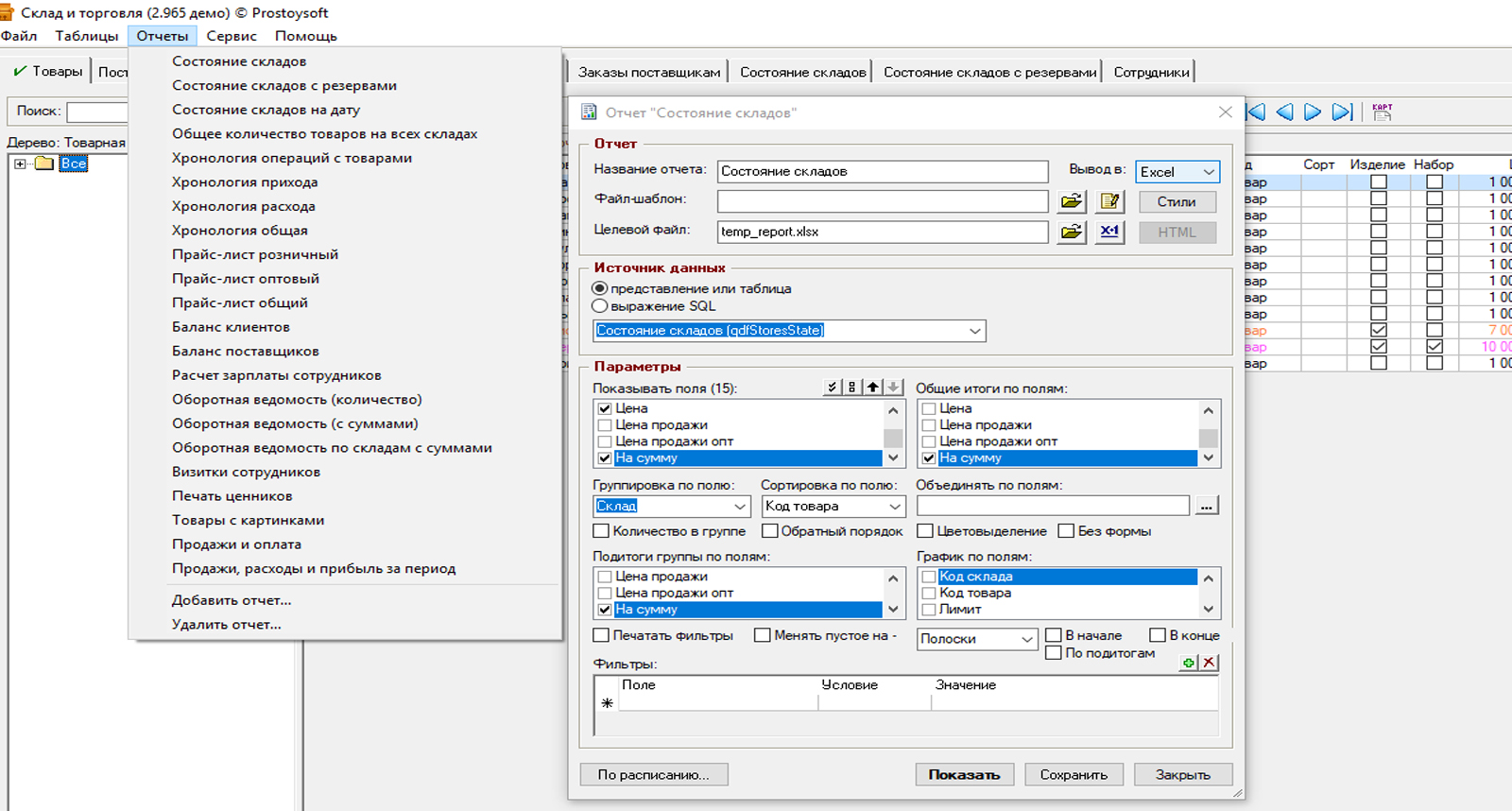Open 'Сортировка по полю' dropdown
1512x811 pixels.
pos(896,507)
